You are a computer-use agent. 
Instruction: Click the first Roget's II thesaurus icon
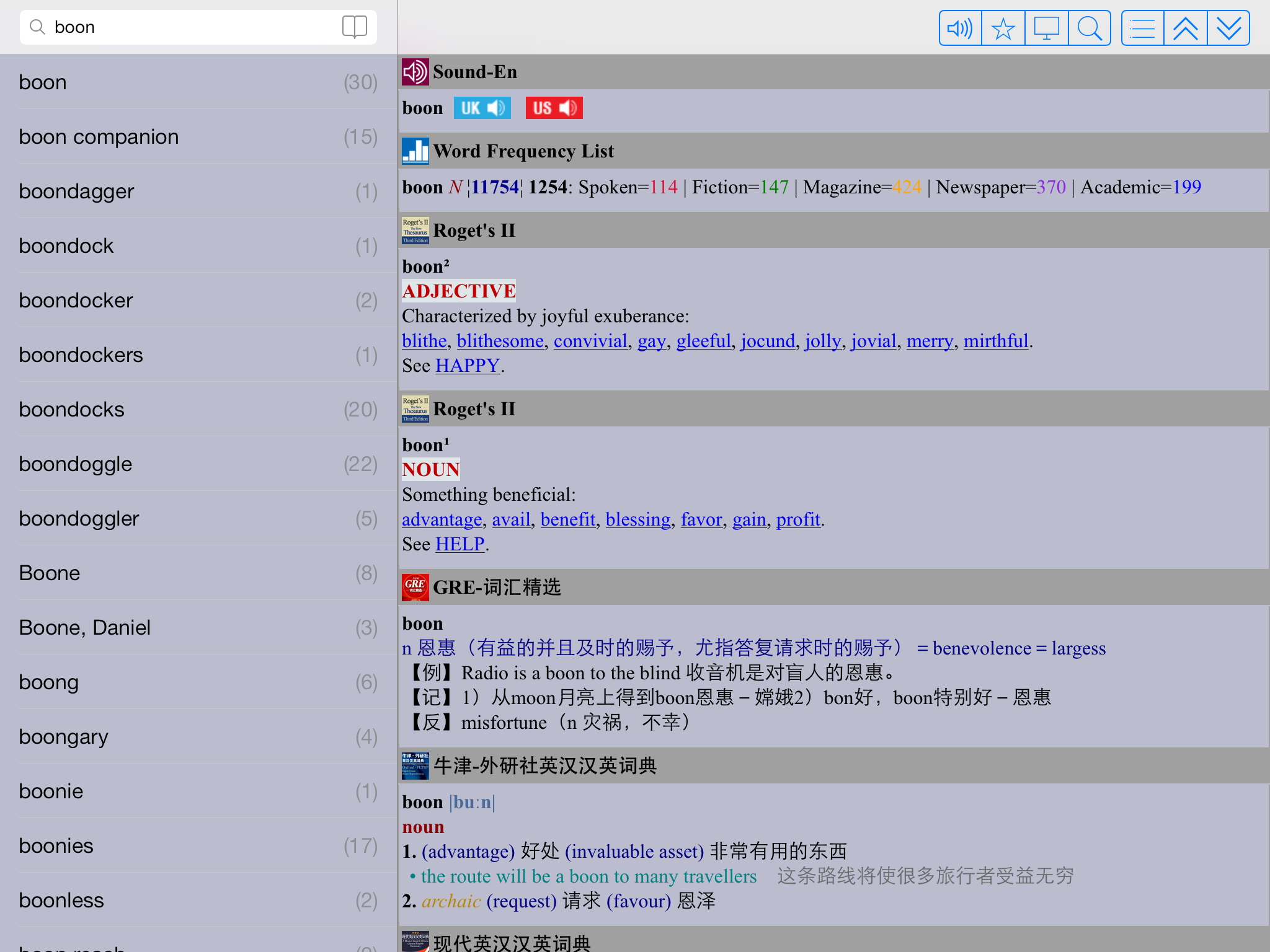(x=415, y=231)
